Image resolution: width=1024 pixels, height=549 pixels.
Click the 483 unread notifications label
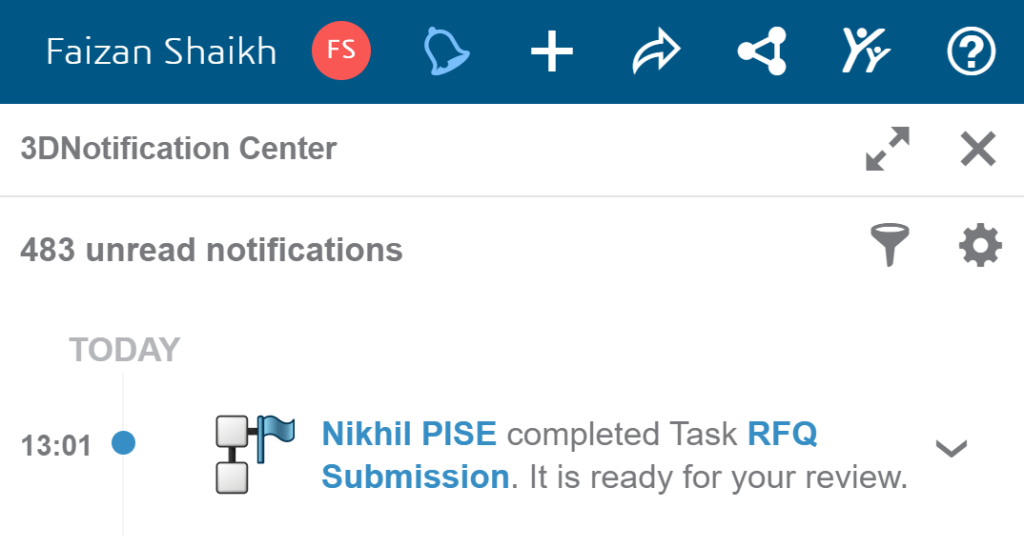[x=212, y=250]
